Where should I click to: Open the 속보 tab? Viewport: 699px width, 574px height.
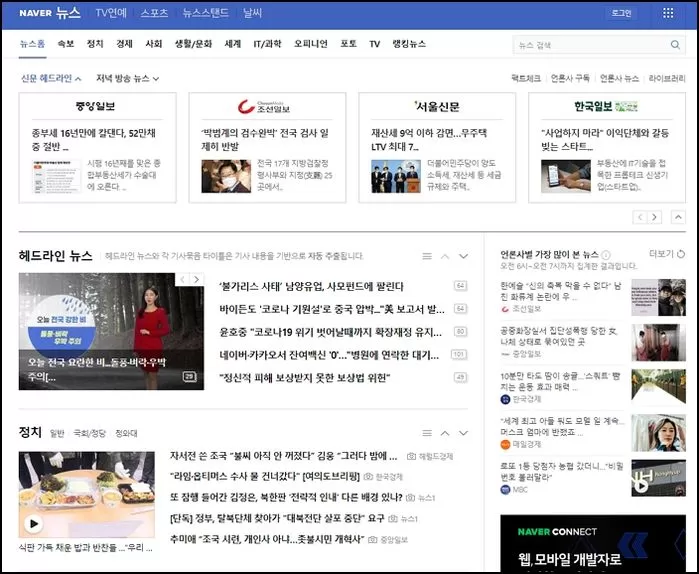tap(66, 44)
